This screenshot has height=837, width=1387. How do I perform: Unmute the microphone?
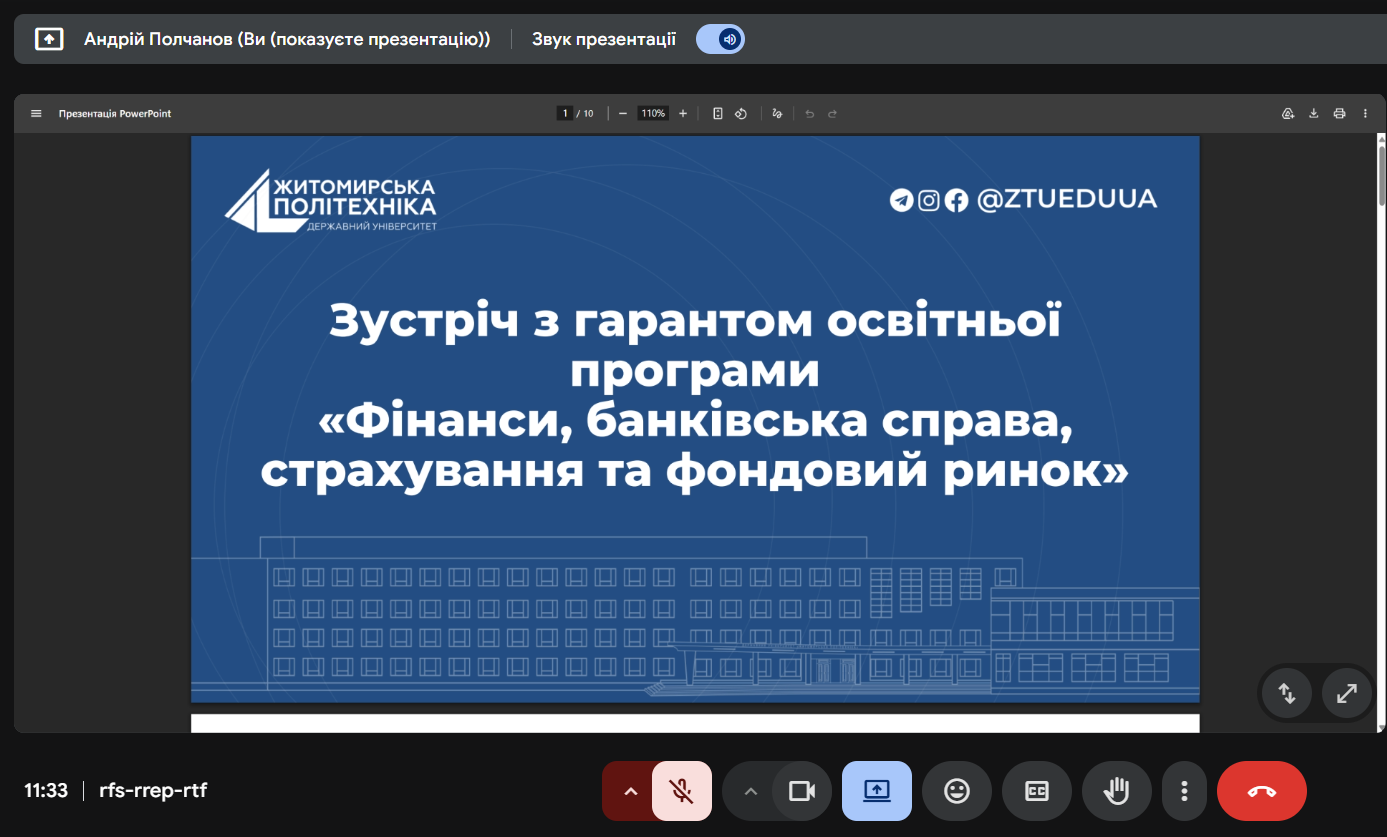click(x=682, y=791)
